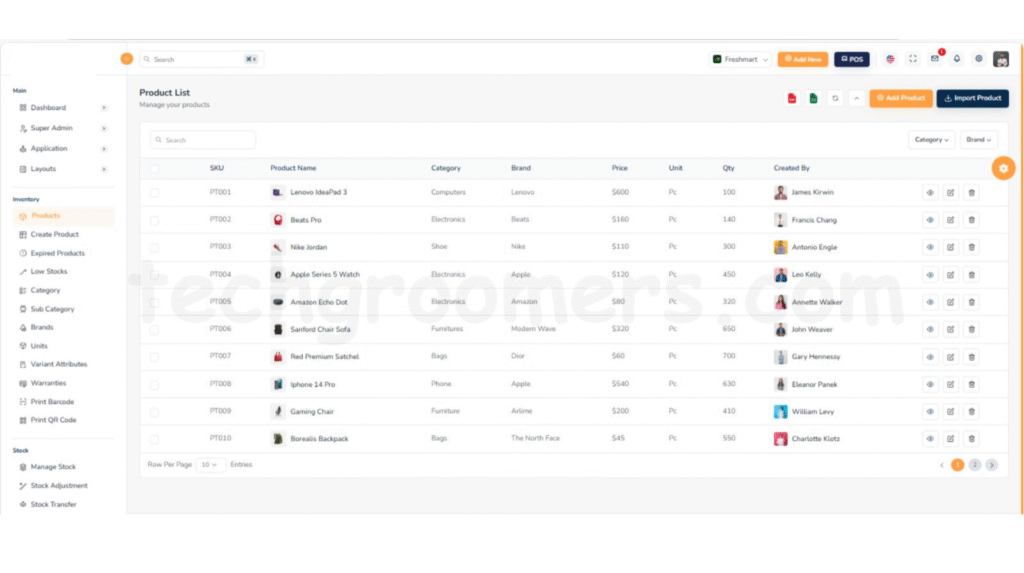Screen dimensions: 1024x573
Task: Delete the Lenovo IdeaPad 3 row
Action: (971, 193)
